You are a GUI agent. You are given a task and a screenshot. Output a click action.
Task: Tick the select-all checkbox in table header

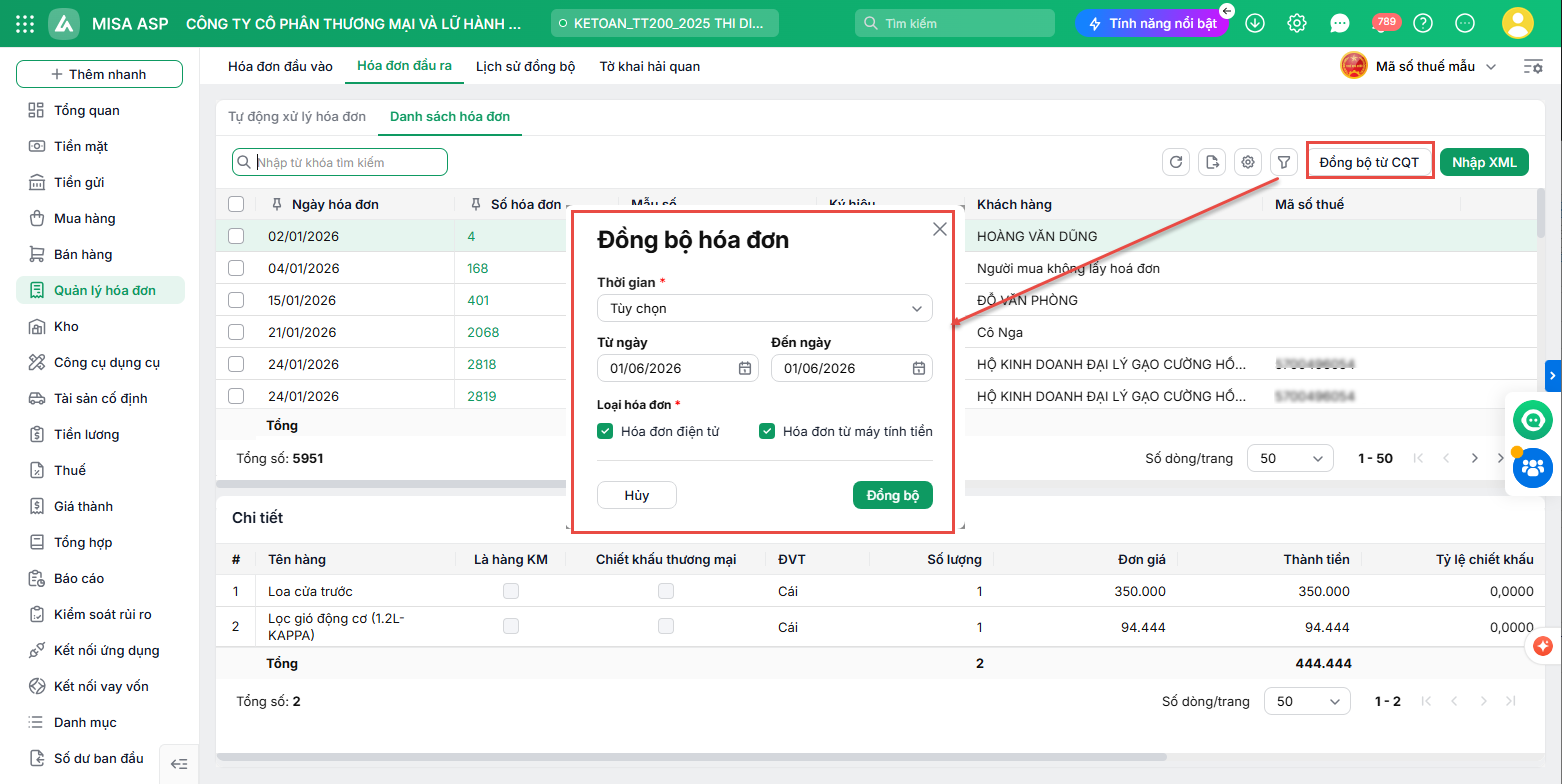point(236,204)
